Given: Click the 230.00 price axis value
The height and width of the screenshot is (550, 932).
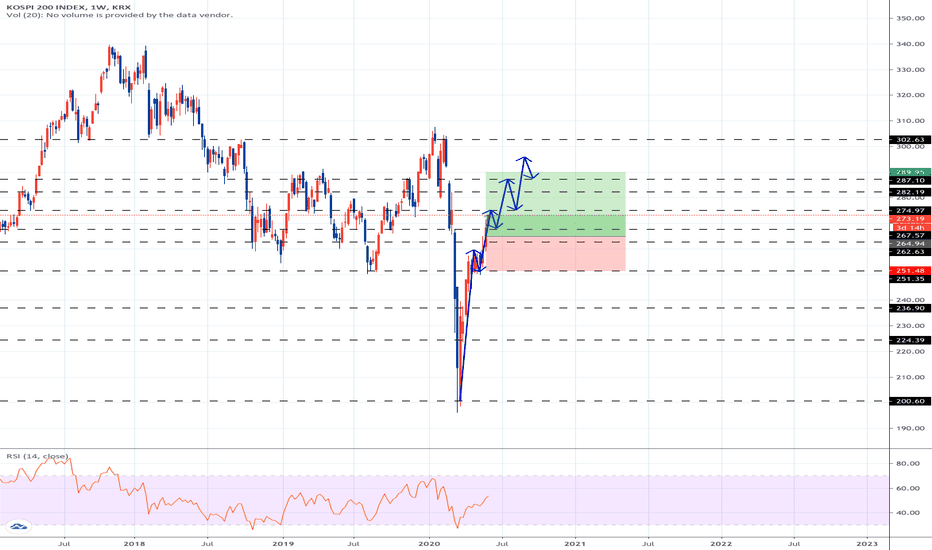Looking at the screenshot, I should coord(911,326).
